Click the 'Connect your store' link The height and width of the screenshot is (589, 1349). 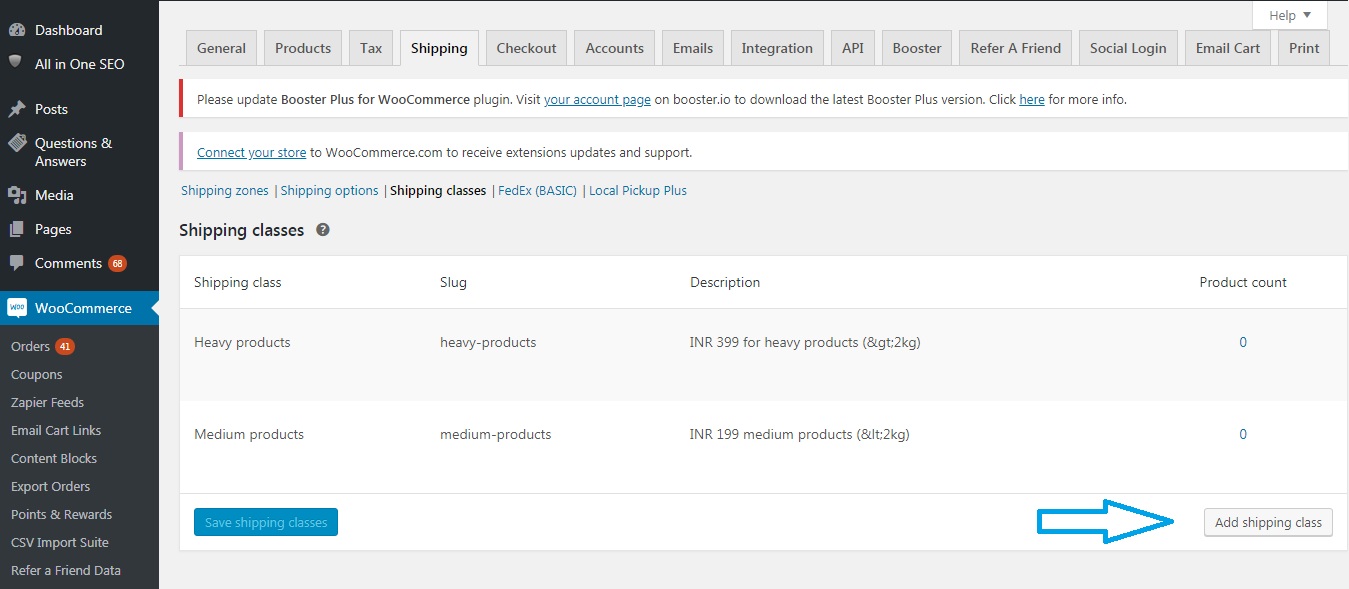251,153
